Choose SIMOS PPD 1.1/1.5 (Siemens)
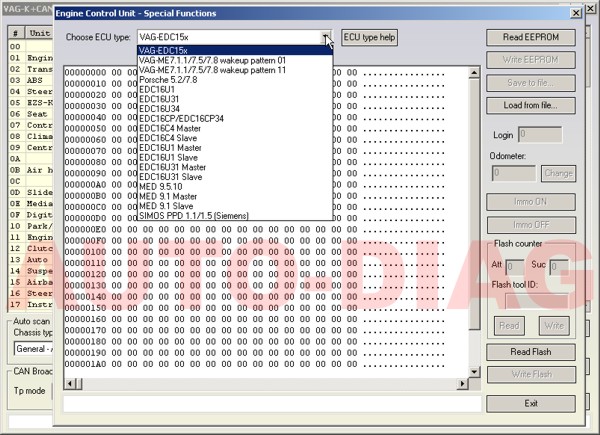Image resolution: width=600 pixels, height=435 pixels. 235,216
